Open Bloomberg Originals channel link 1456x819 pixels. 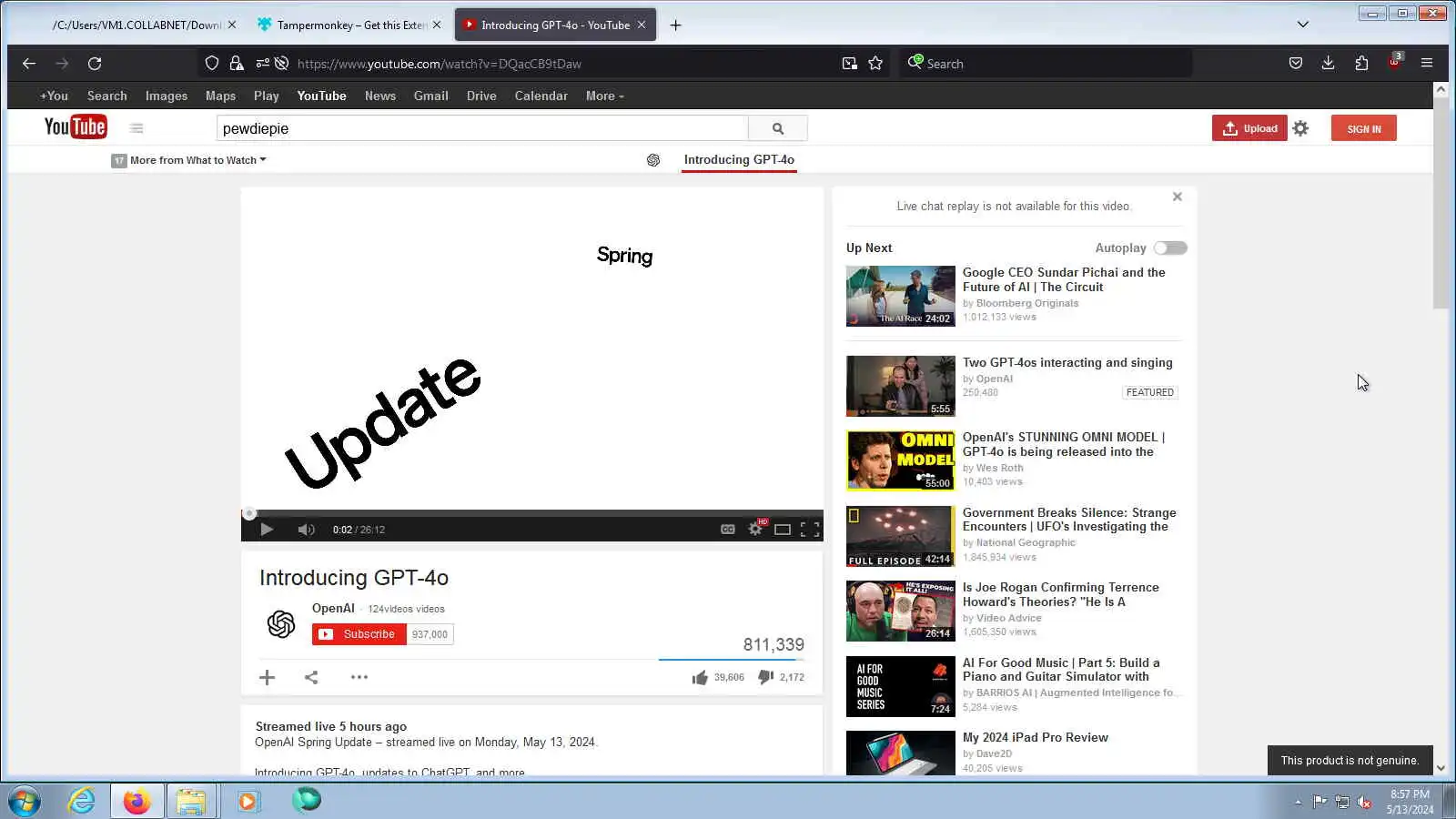(x=1027, y=303)
